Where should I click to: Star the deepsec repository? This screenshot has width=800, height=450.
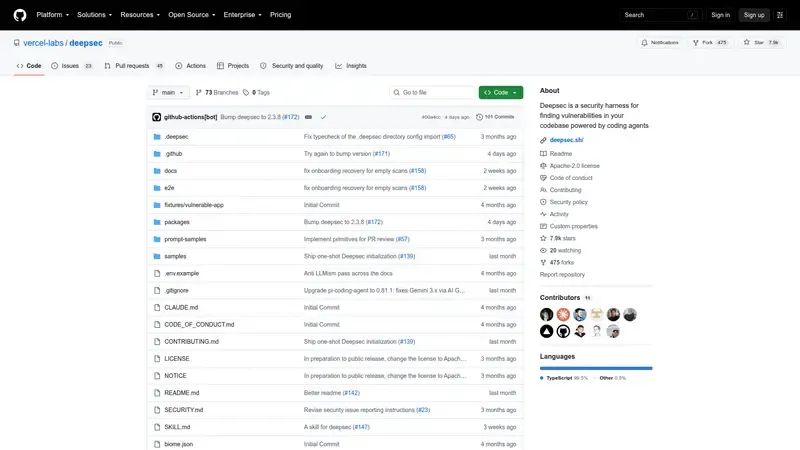[x=761, y=43]
